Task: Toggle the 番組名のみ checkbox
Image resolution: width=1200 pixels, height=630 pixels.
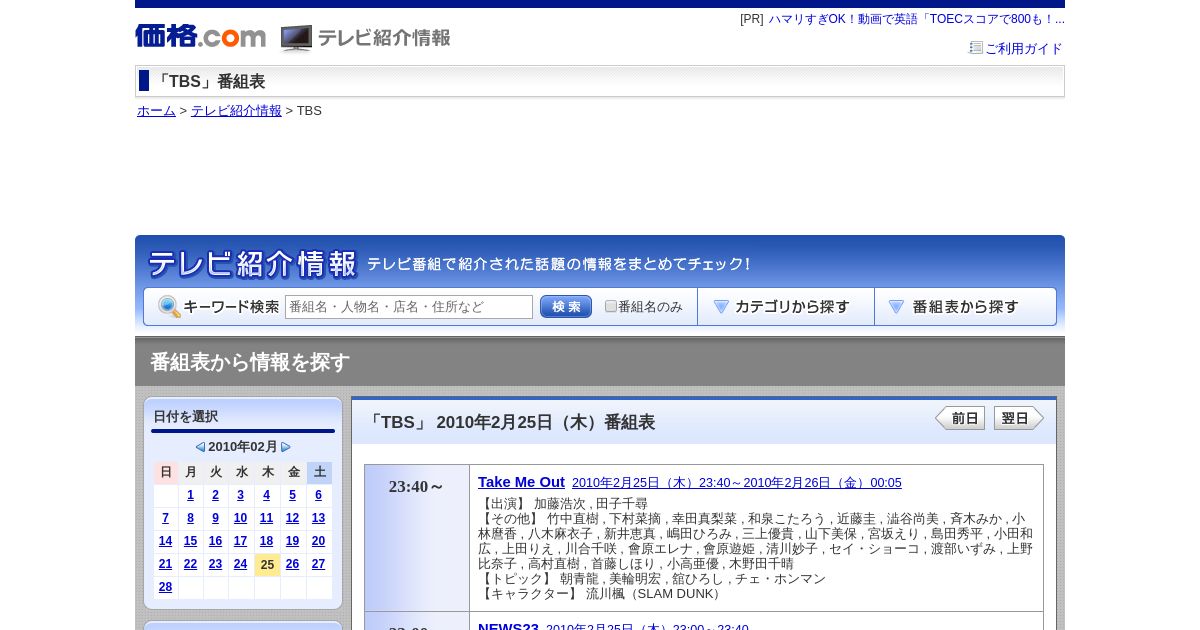Action: click(x=611, y=306)
